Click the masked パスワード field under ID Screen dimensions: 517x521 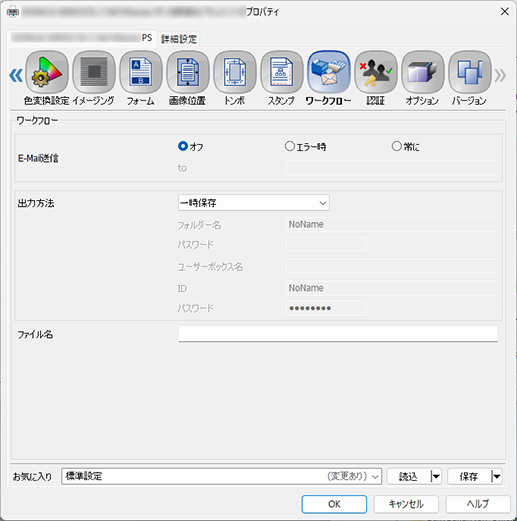(326, 308)
